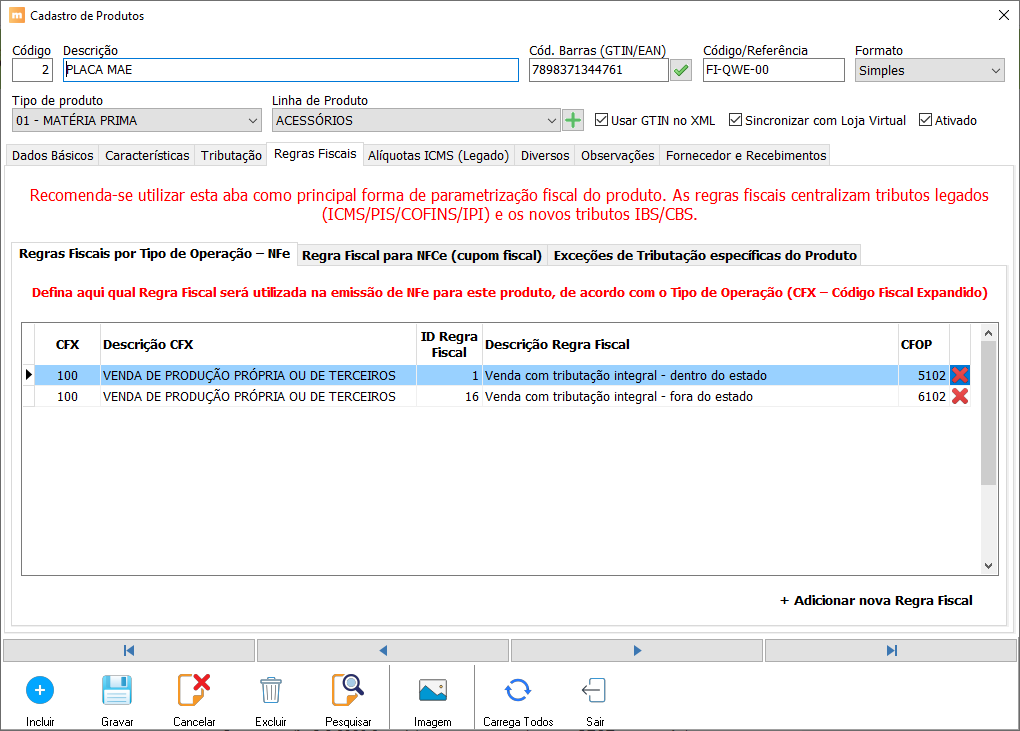The image size is (1020, 731).
Task: Select Regras Fiscais por Tipo de Operação – NFe tab
Action: [154, 254]
